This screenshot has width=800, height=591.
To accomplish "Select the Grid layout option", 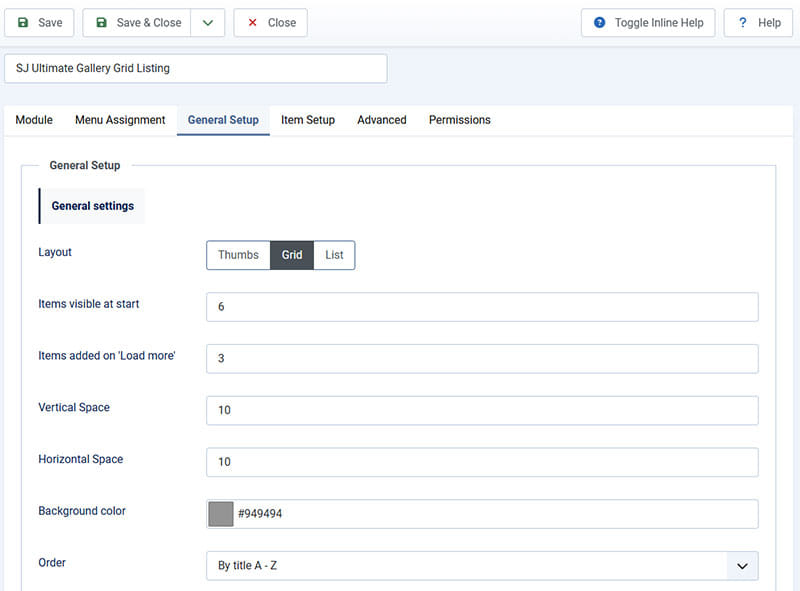I will [292, 255].
